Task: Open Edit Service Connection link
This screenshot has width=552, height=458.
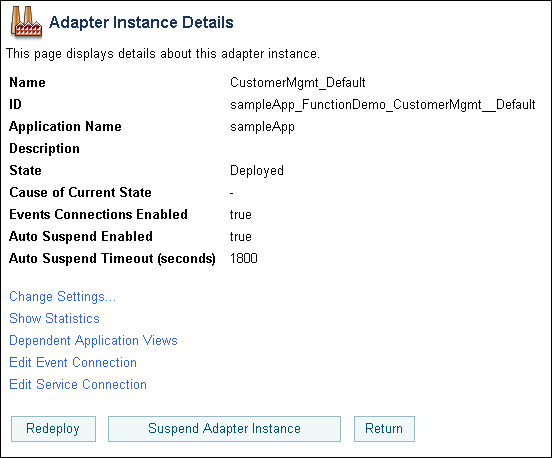Action: 78,384
